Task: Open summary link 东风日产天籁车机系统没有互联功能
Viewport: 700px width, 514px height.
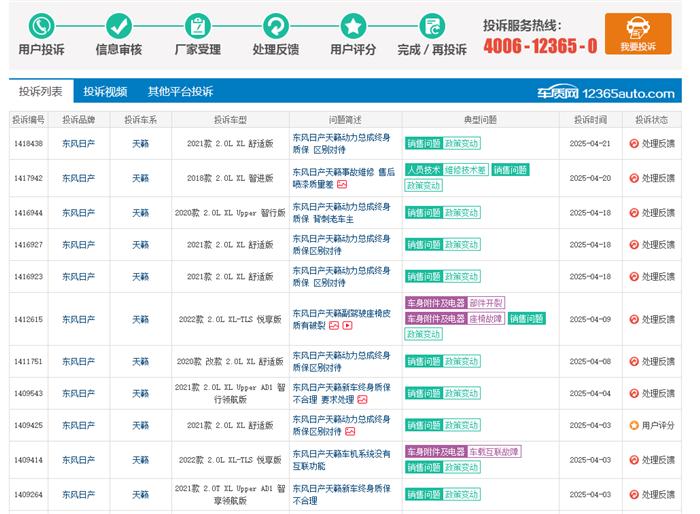Action: coord(342,460)
